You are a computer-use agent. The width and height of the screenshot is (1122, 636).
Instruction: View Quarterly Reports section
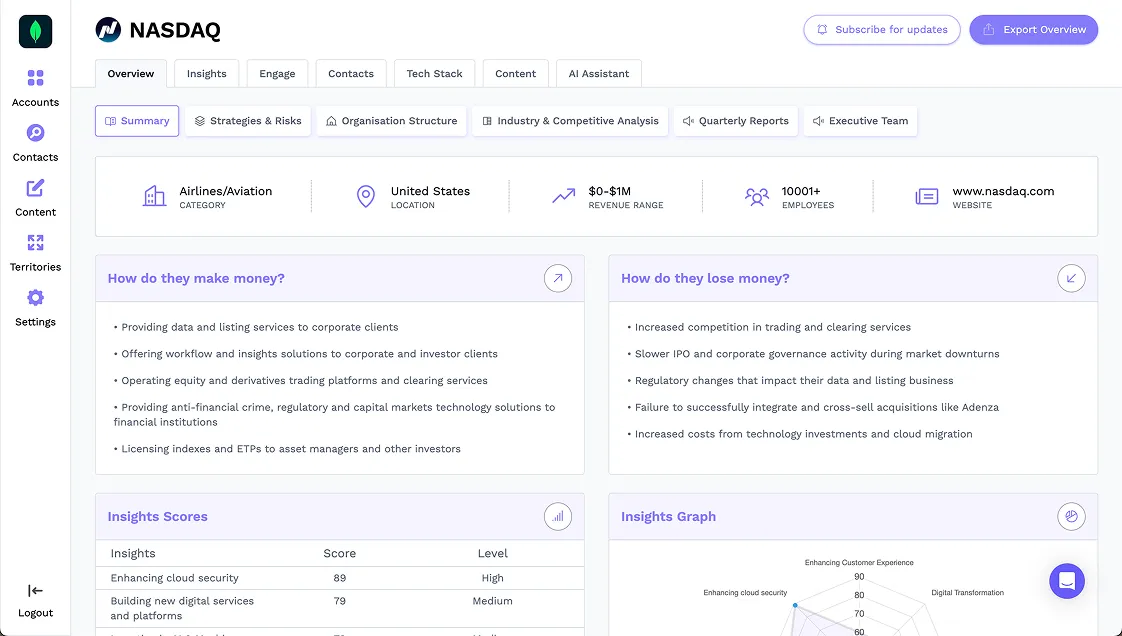pos(736,121)
